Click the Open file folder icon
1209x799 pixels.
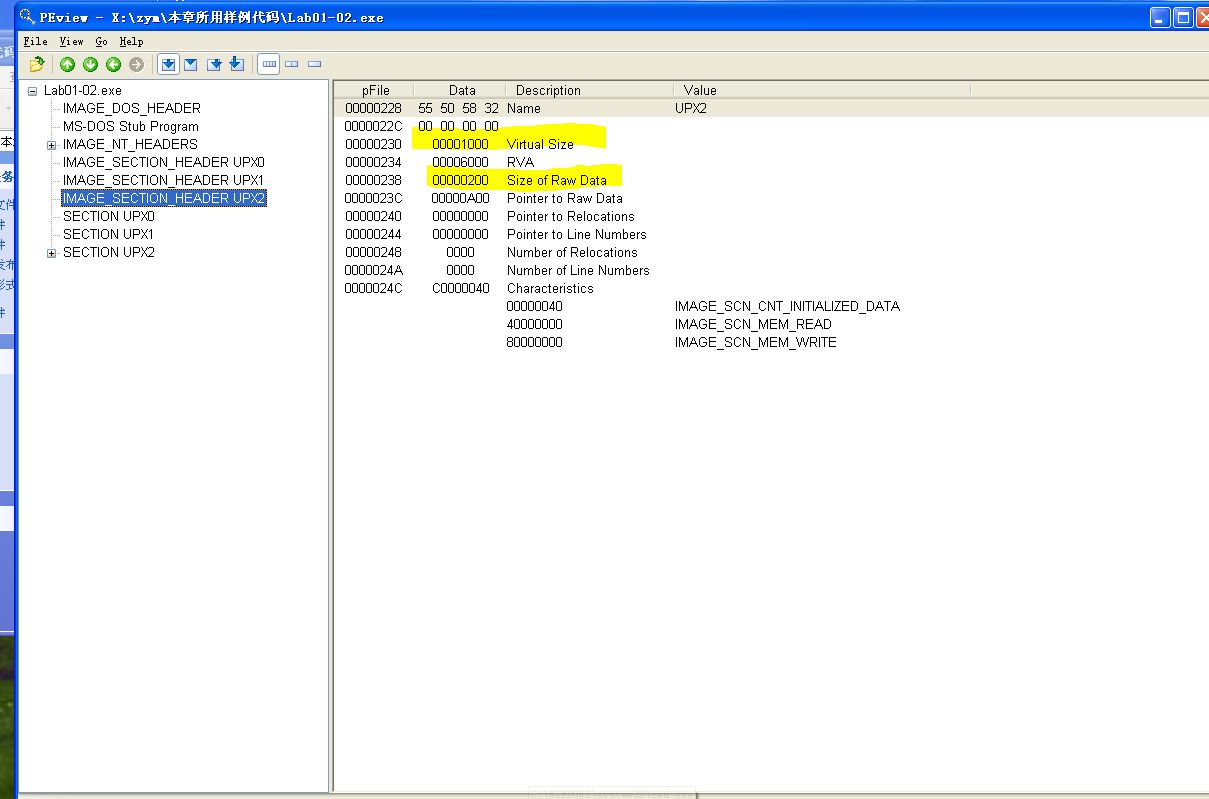point(37,65)
